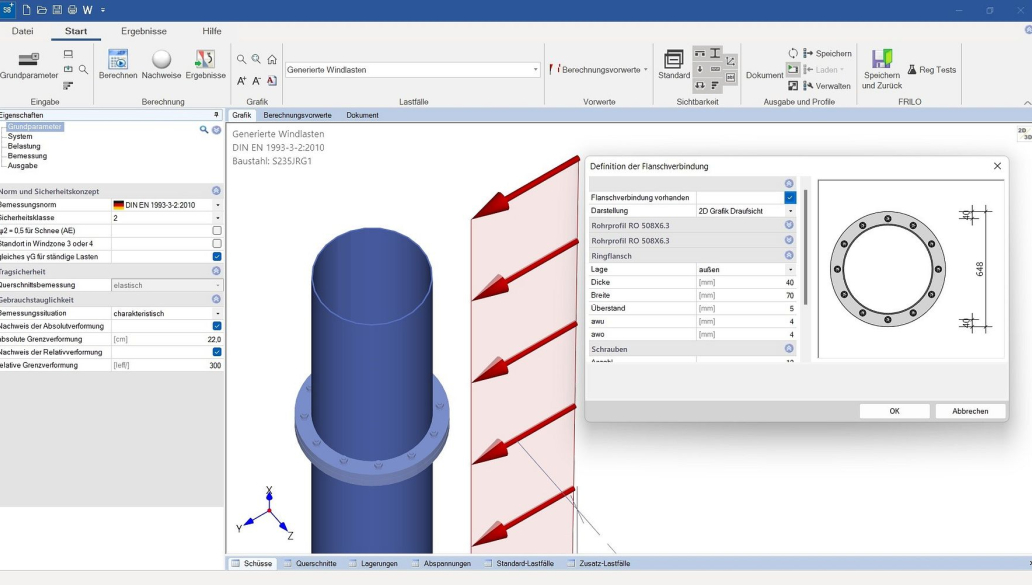Enable ψ2 = 0.5 für Schnee checkbox
This screenshot has width=1032, height=585.
(217, 231)
